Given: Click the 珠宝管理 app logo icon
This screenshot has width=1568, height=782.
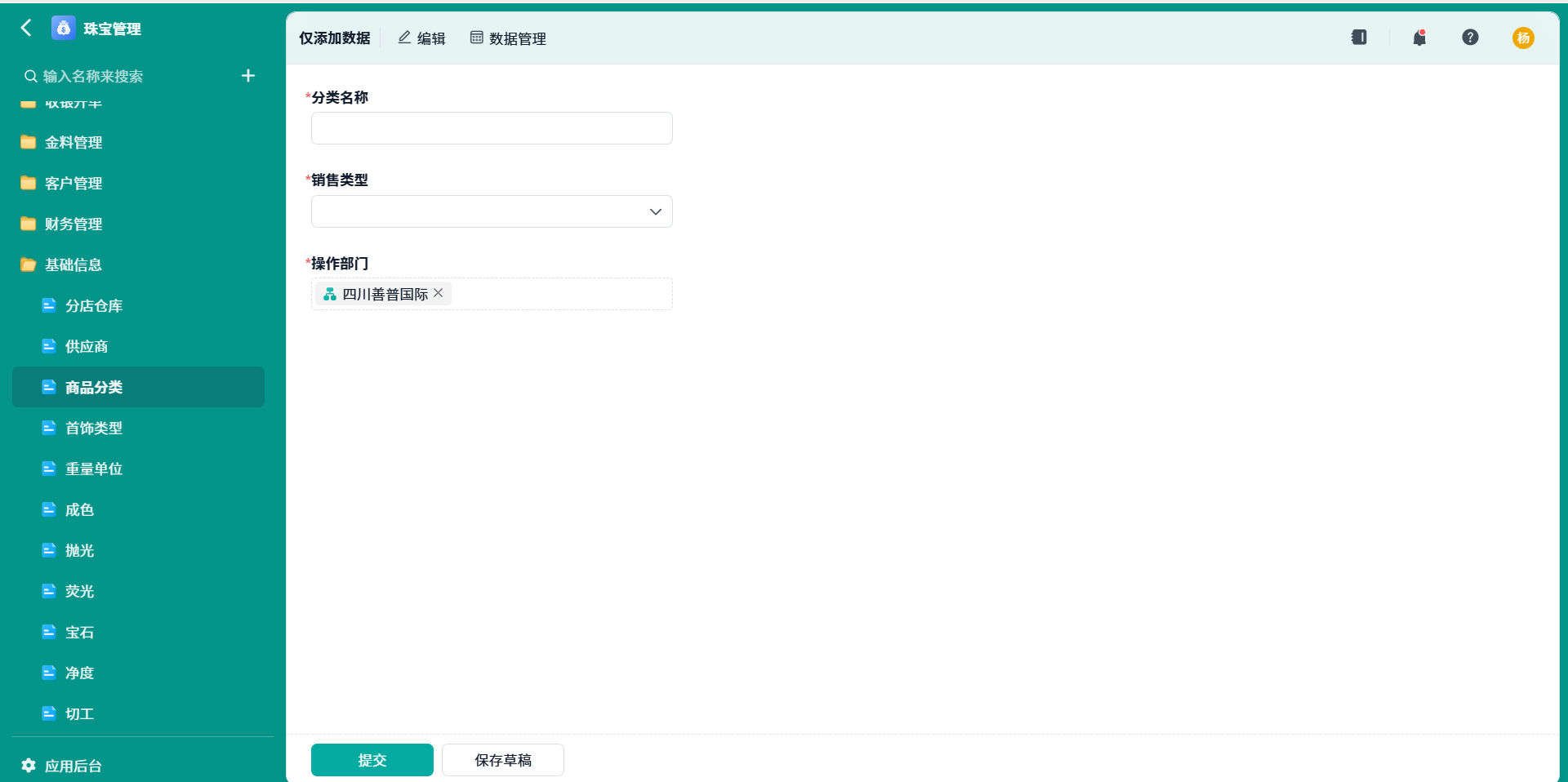Looking at the screenshot, I should pos(64,28).
